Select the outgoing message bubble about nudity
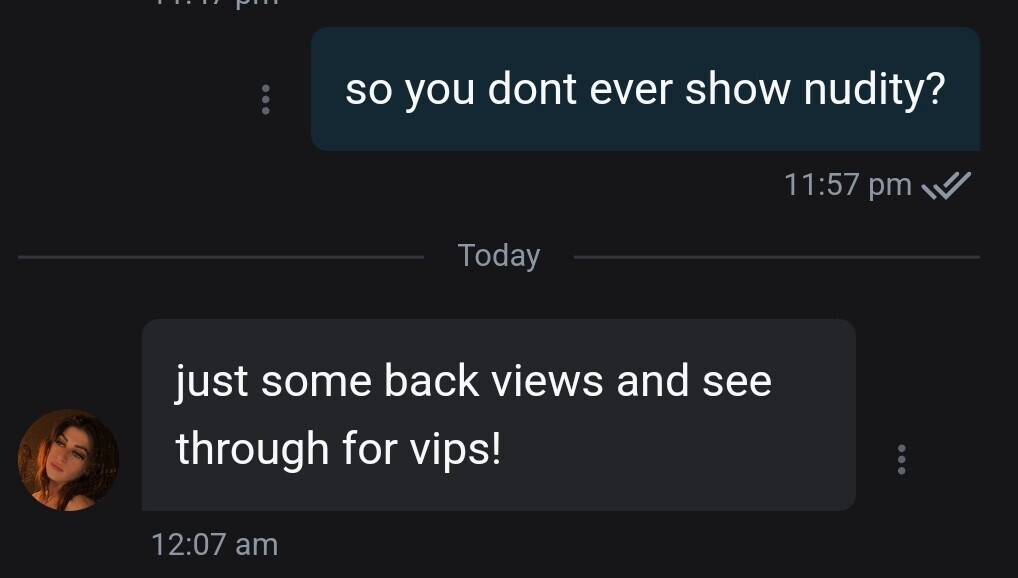The height and width of the screenshot is (578, 1018). coord(645,89)
